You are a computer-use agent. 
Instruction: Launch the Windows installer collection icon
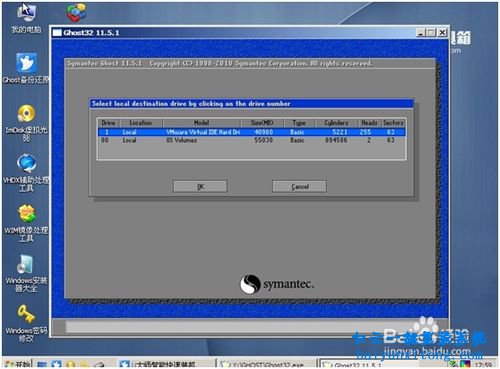click(x=26, y=273)
